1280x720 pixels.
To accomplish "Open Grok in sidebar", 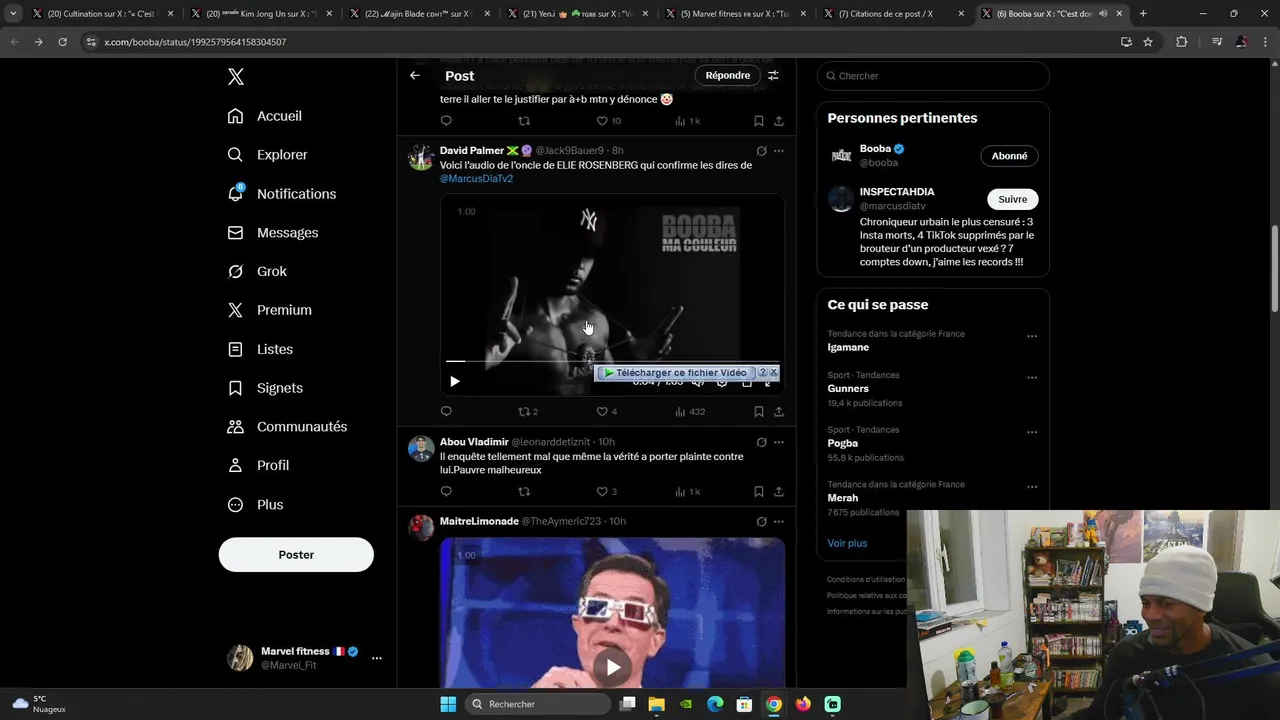I will point(257,271).
